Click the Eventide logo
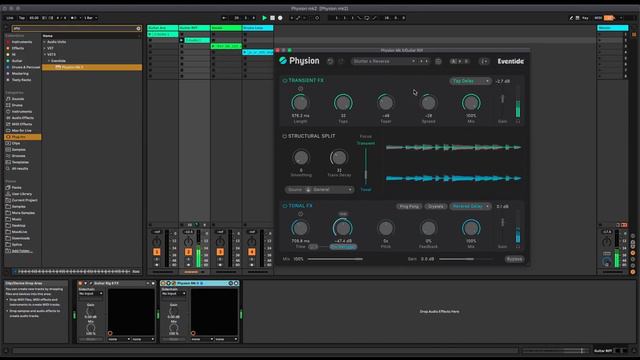The image size is (640, 360). click(x=510, y=61)
